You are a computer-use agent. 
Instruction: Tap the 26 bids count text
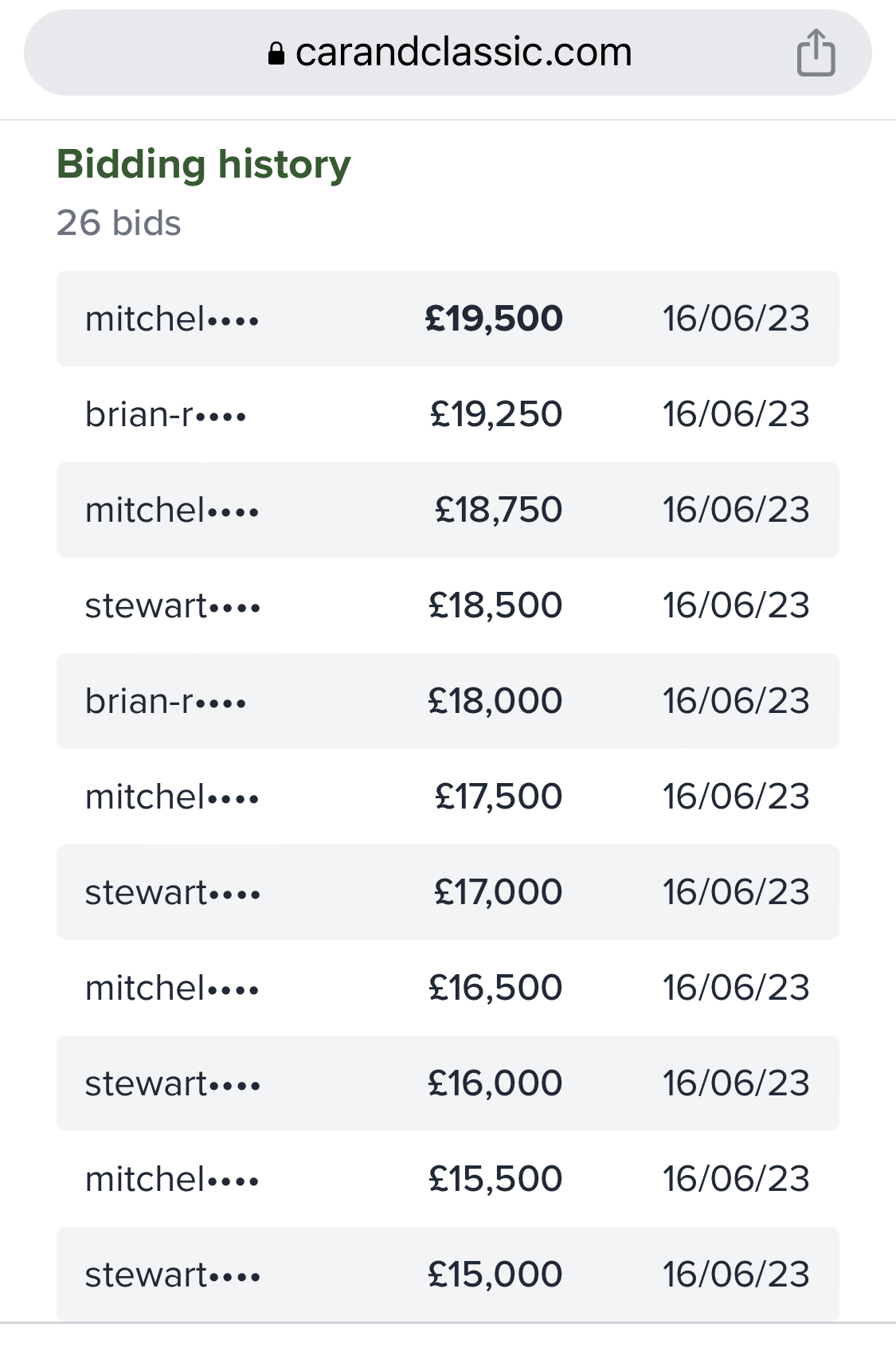point(119,223)
